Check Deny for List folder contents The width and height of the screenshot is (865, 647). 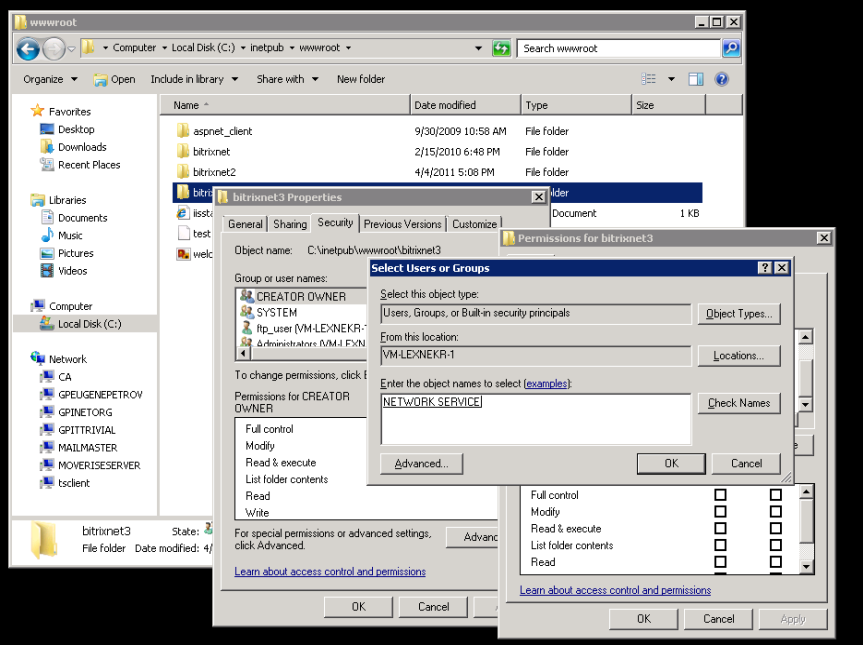(776, 545)
